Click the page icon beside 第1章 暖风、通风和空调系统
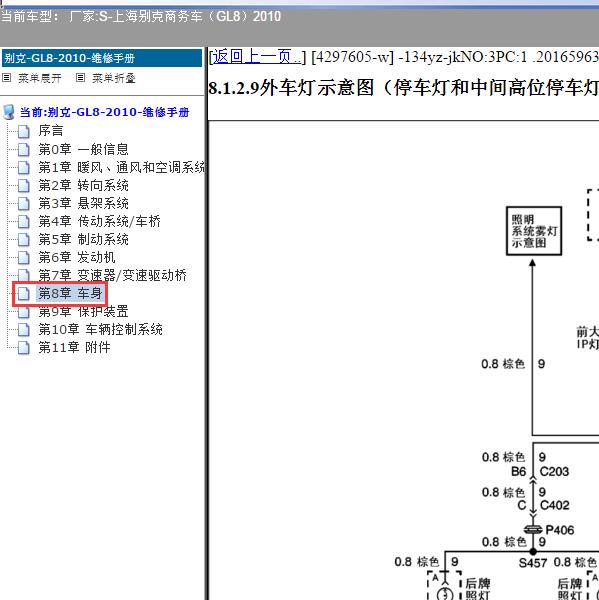This screenshot has width=599, height=600. (24, 167)
